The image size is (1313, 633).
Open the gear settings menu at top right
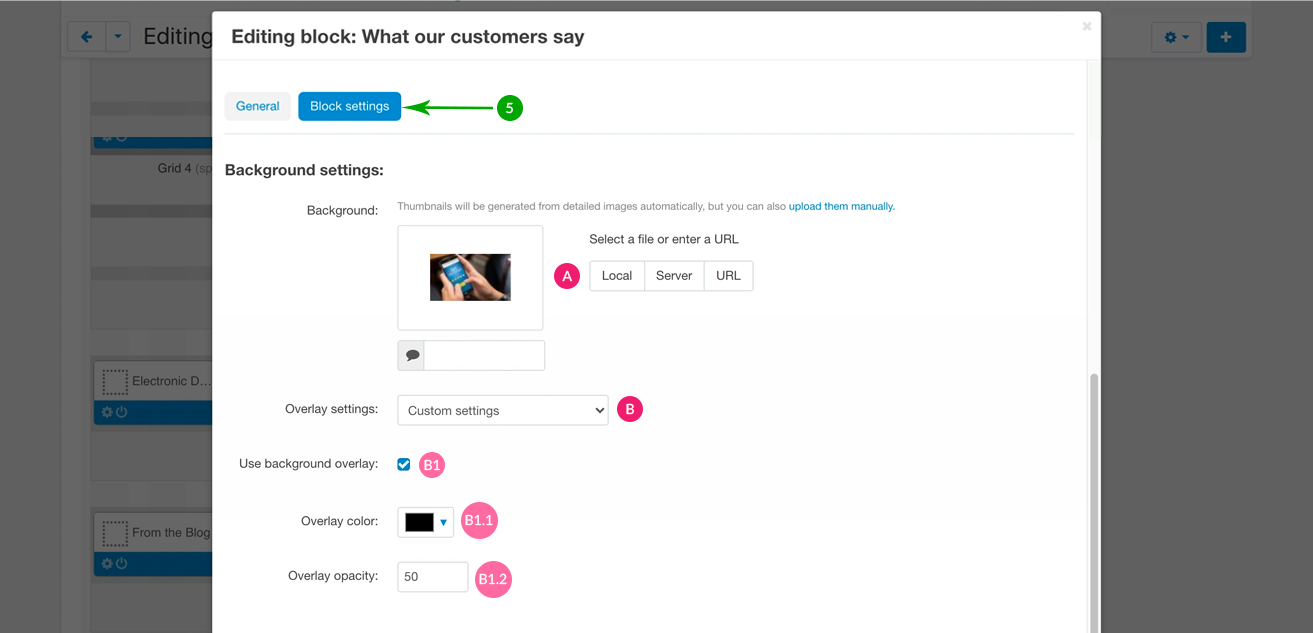1175,37
